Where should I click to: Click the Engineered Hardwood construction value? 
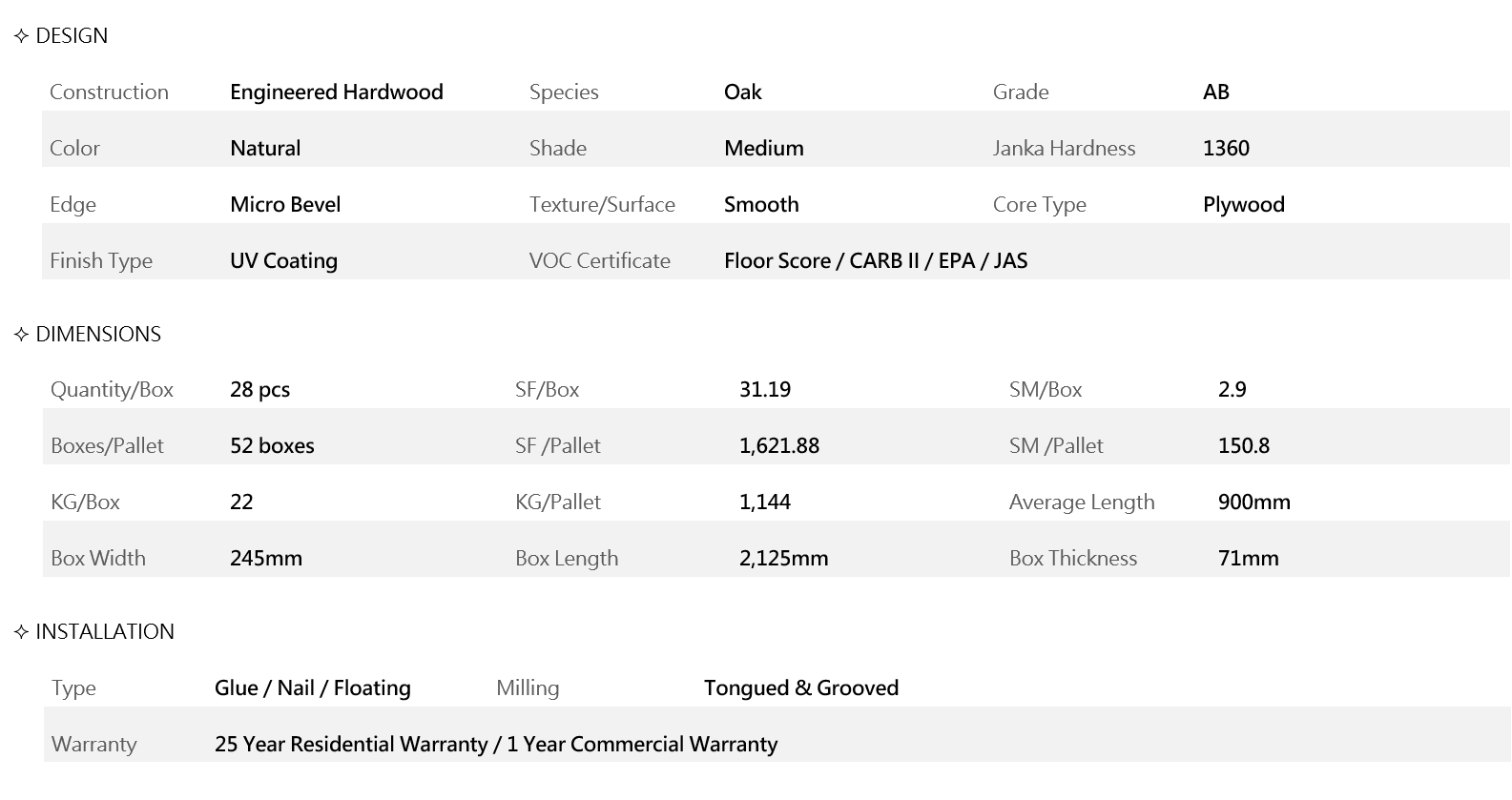pyautogui.click(x=337, y=92)
